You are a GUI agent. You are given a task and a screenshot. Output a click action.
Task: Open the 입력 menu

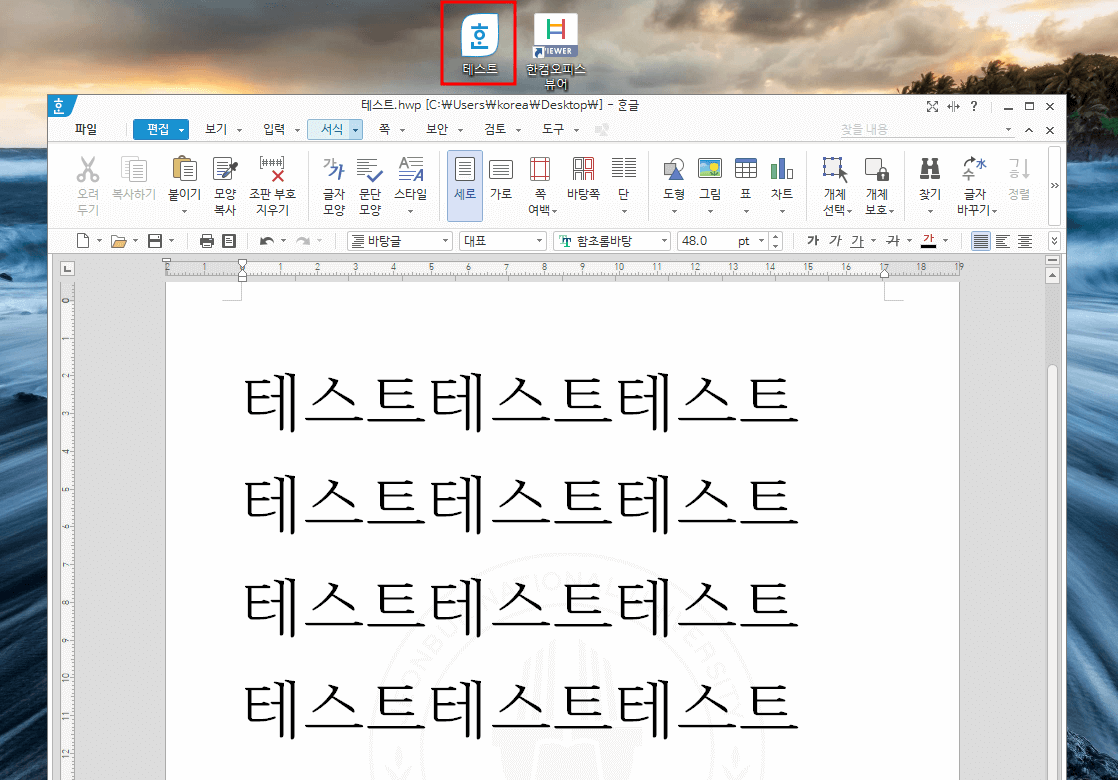(x=274, y=129)
